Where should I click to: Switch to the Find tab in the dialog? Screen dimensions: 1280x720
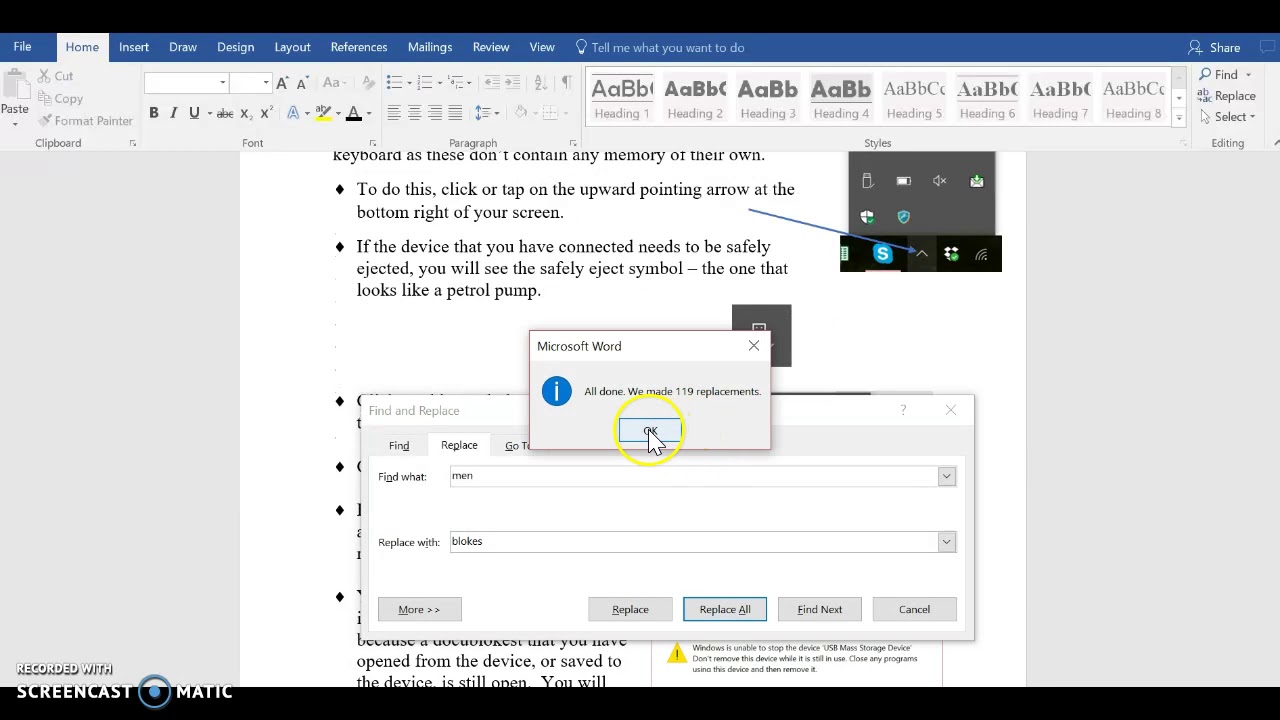click(399, 445)
